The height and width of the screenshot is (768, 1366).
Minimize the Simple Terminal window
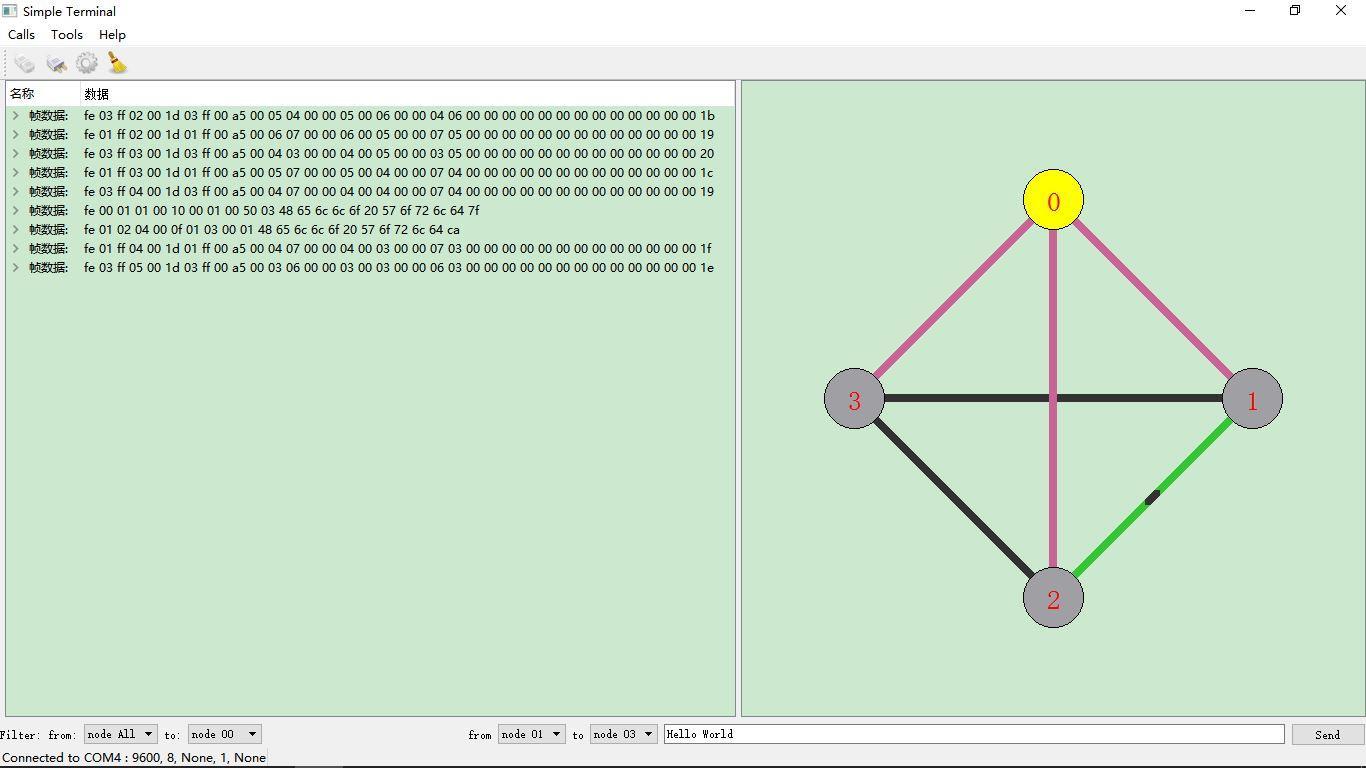point(1249,11)
